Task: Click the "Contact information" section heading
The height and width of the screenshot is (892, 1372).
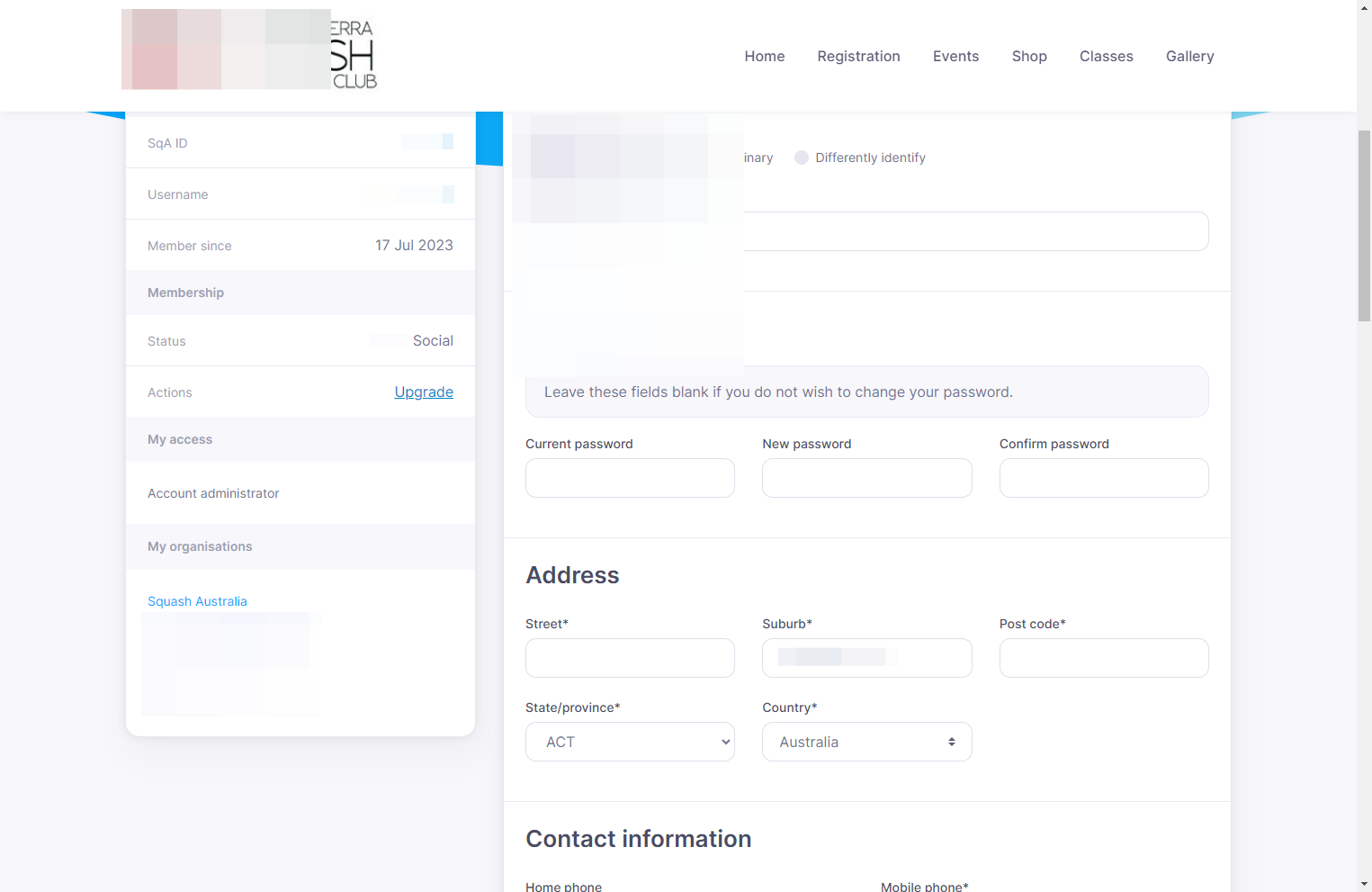Action: [639, 839]
